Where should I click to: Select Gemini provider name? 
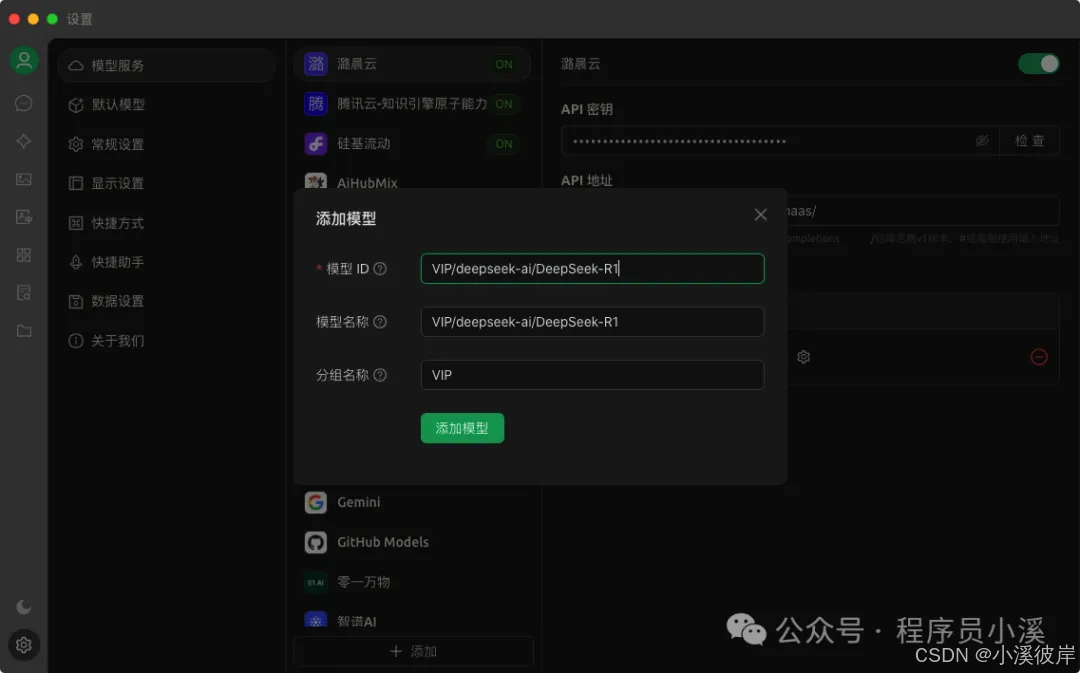click(358, 502)
